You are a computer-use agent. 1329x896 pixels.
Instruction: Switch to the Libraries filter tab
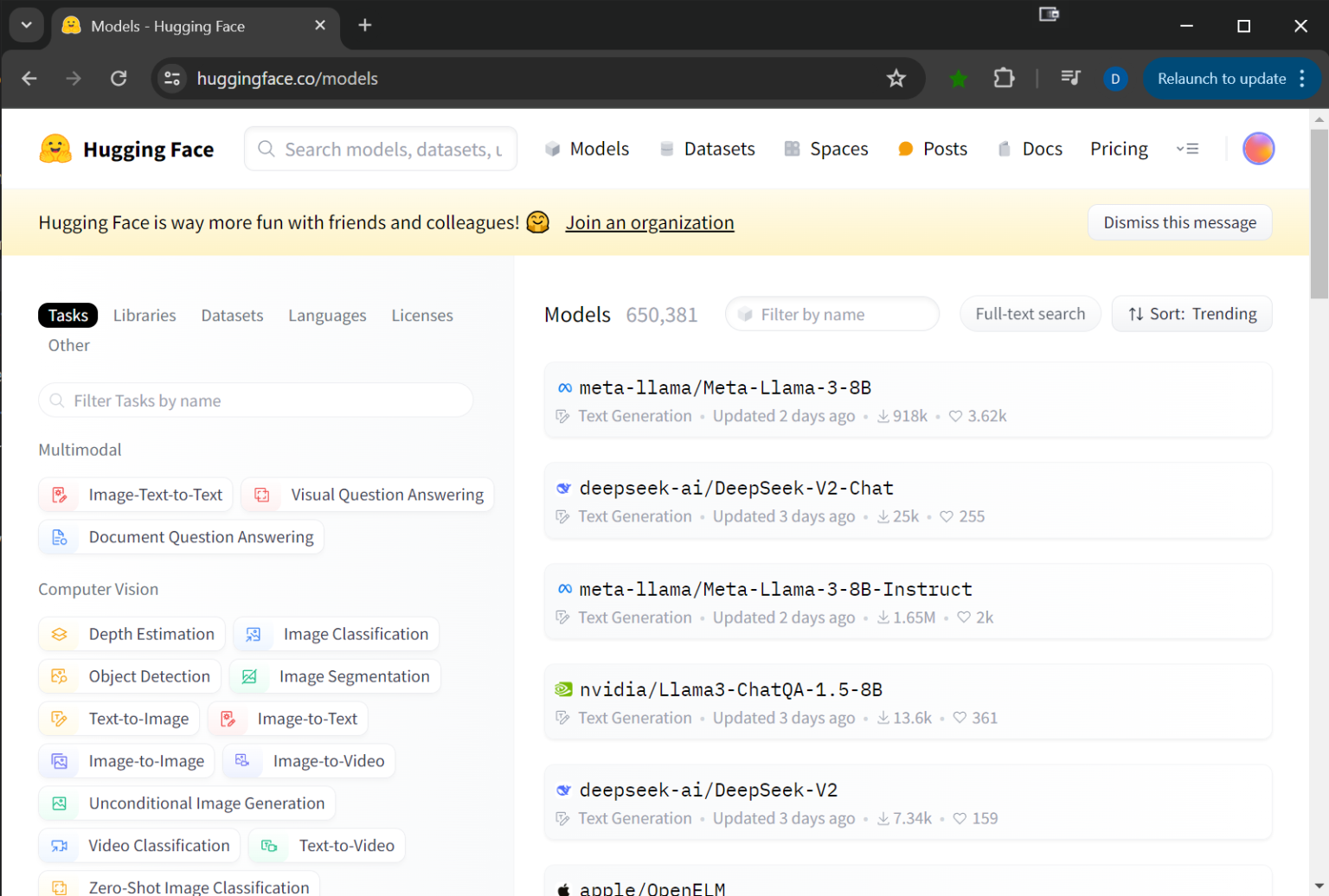click(144, 316)
